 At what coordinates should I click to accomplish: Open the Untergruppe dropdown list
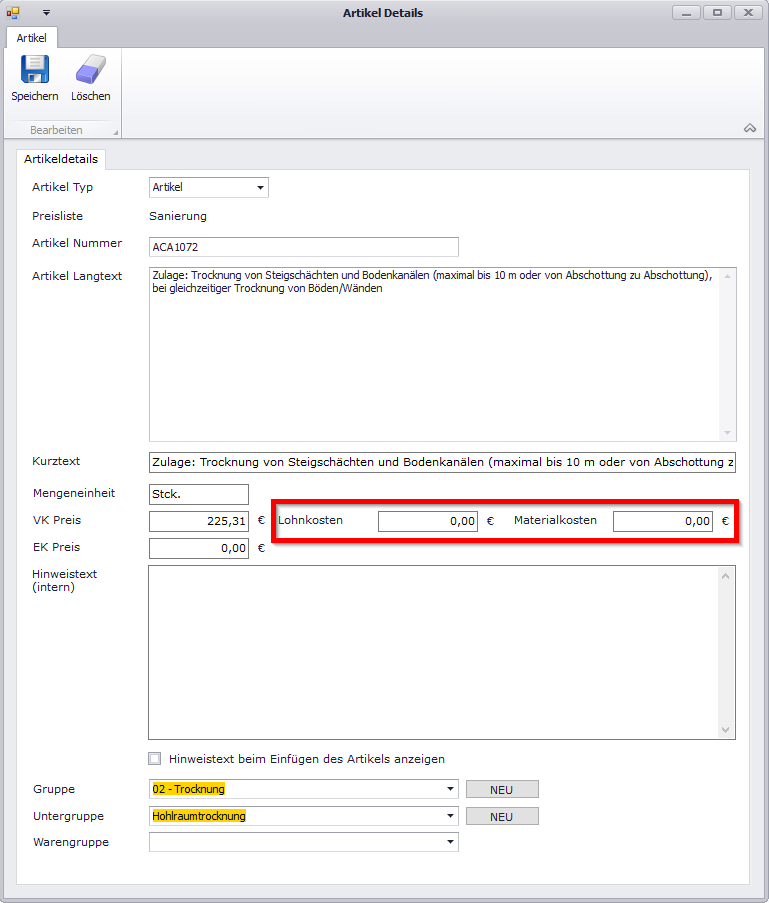tap(449, 816)
